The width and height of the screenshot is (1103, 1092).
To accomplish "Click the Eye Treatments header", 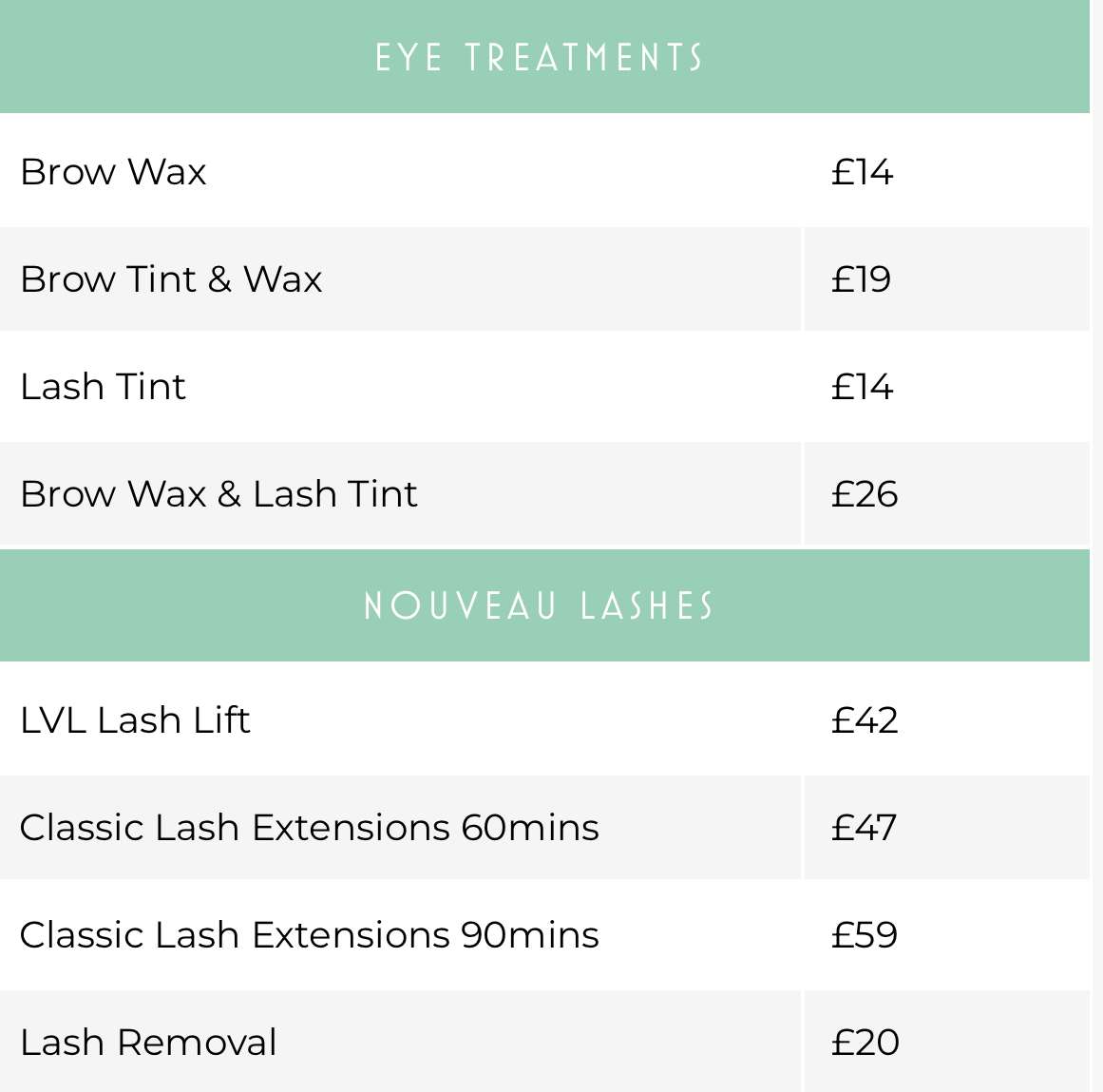I will click(x=540, y=57).
